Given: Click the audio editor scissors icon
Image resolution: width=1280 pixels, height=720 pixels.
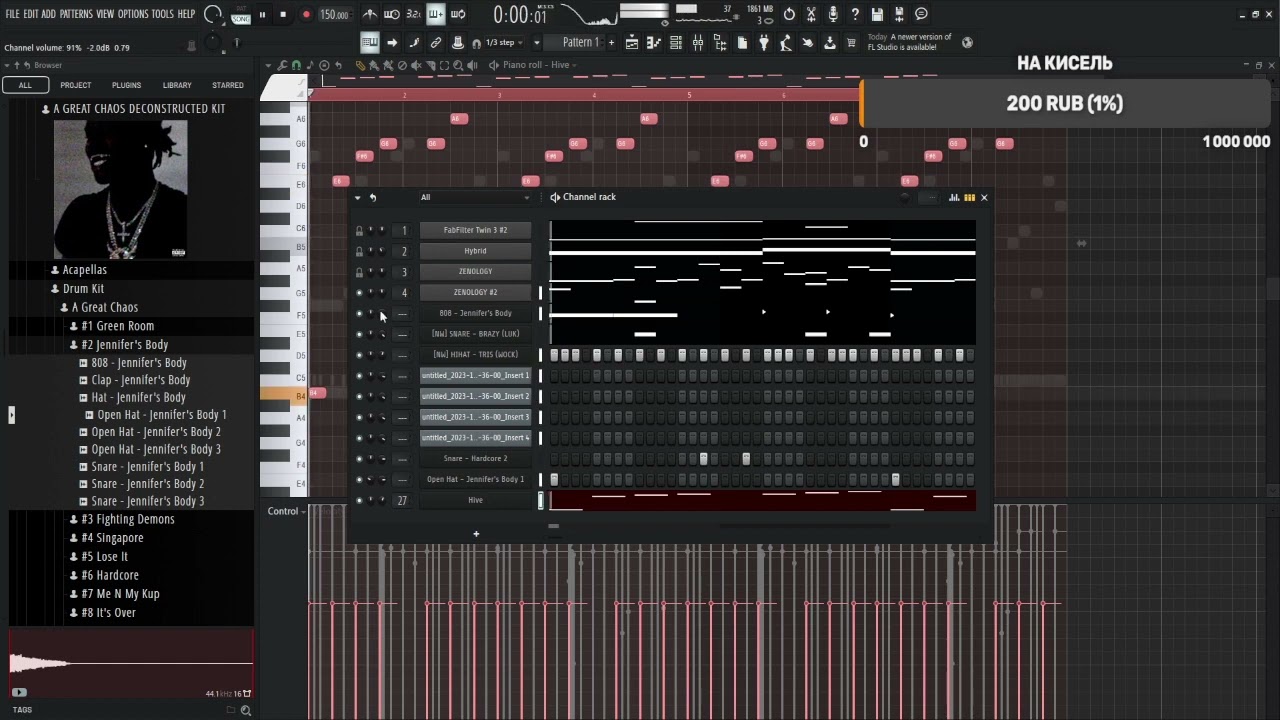Looking at the screenshot, I should coord(811,14).
